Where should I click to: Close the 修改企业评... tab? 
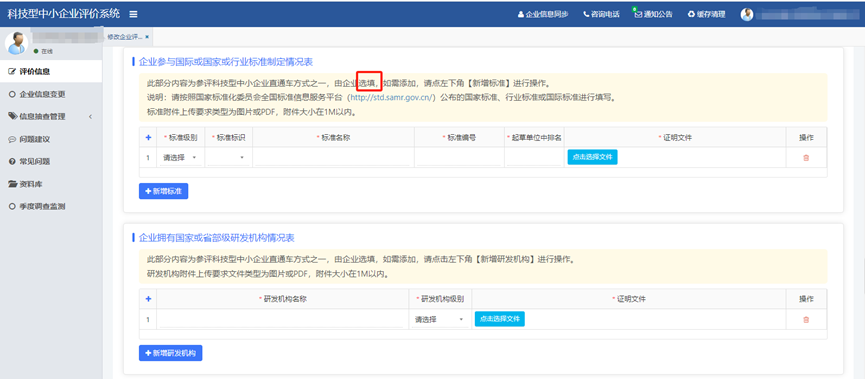[x=147, y=36]
